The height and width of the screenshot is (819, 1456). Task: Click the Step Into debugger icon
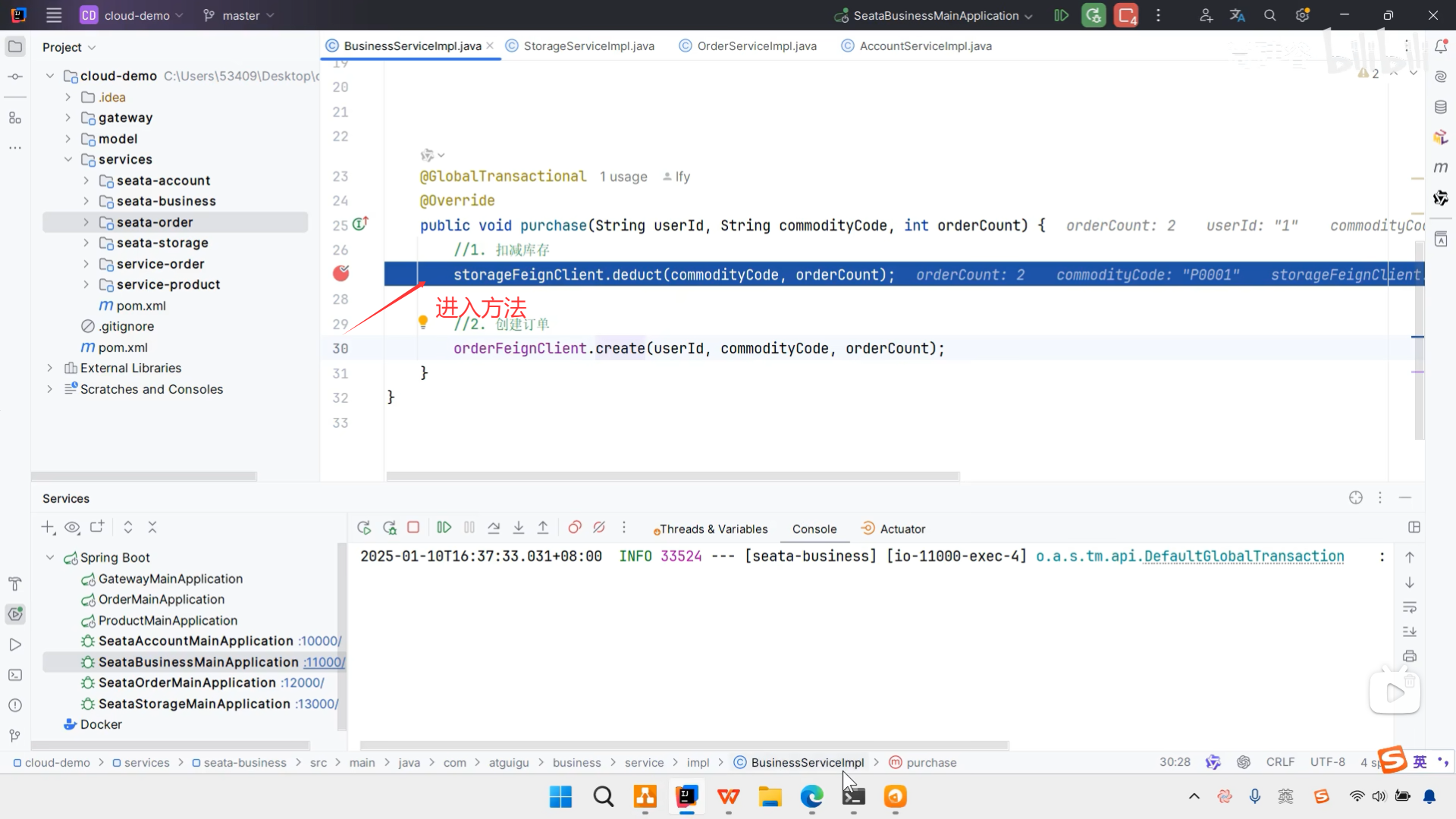(519, 528)
